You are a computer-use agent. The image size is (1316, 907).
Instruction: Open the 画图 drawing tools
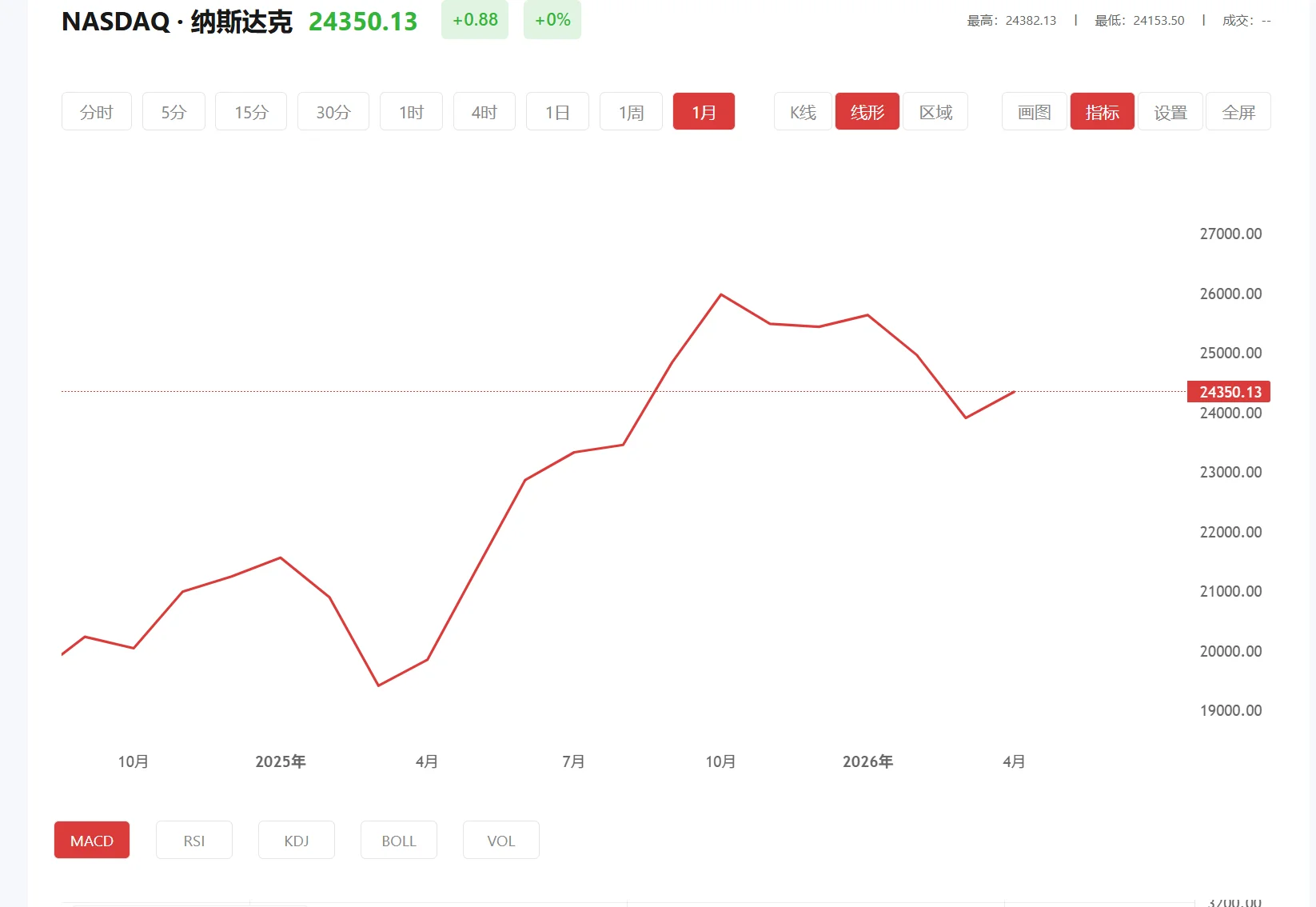pos(1032,111)
